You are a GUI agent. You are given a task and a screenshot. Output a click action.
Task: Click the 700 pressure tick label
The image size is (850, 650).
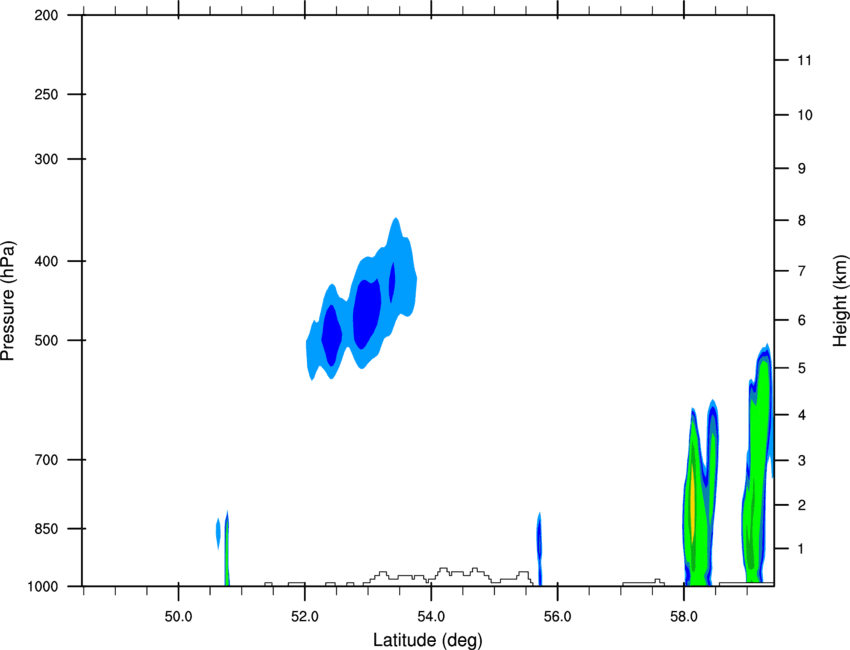click(x=46, y=460)
